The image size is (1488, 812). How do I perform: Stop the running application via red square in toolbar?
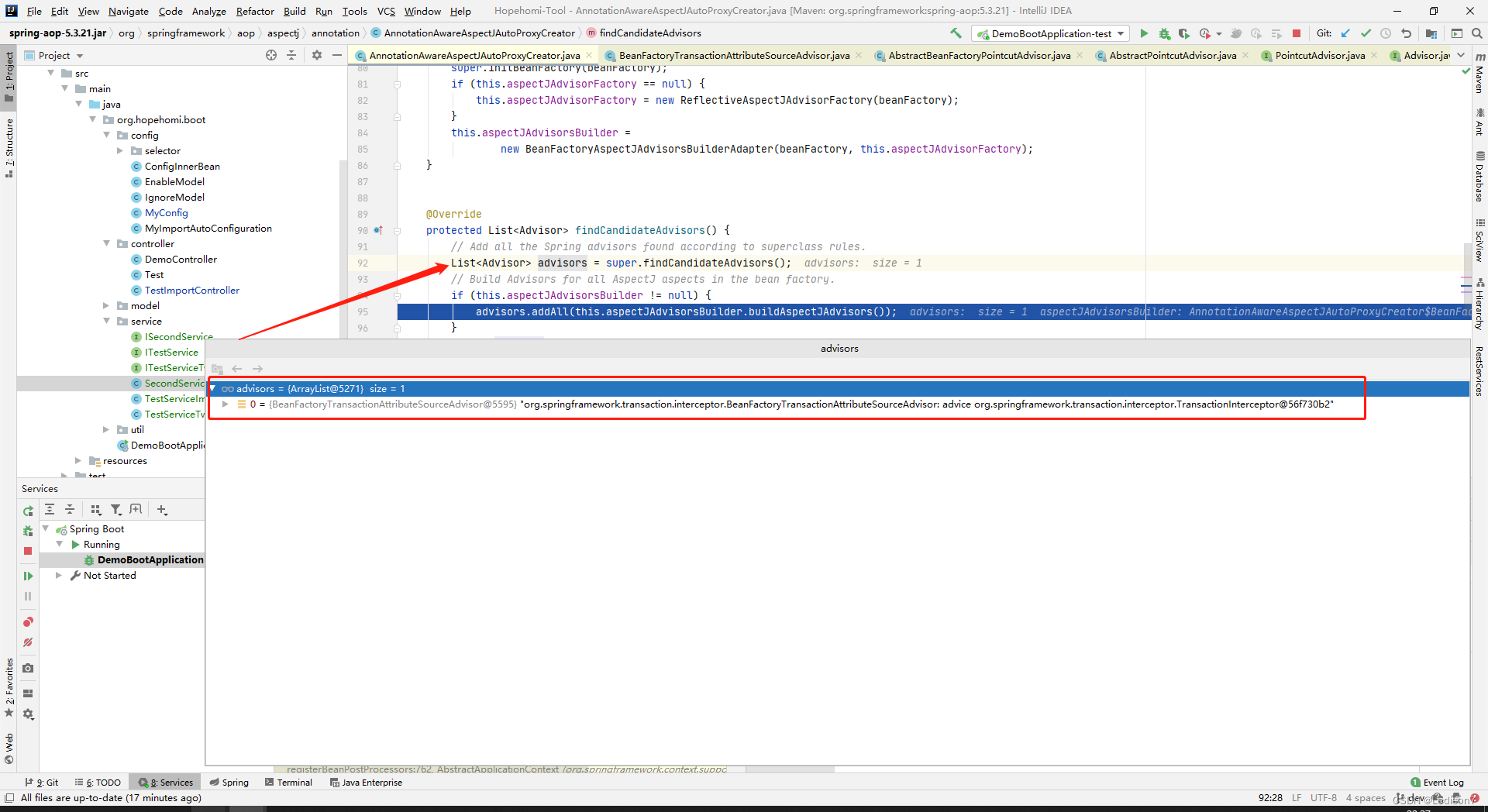[1297, 33]
